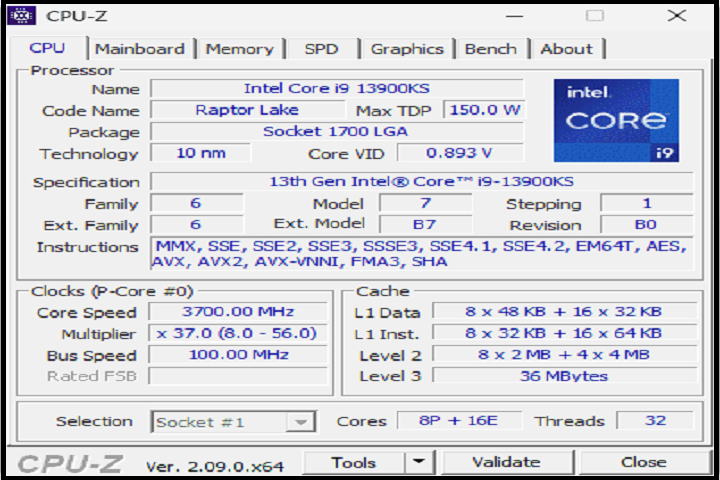This screenshot has height=480, width=720.
Task: Select the Multiplier value field
Action: (x=237, y=334)
